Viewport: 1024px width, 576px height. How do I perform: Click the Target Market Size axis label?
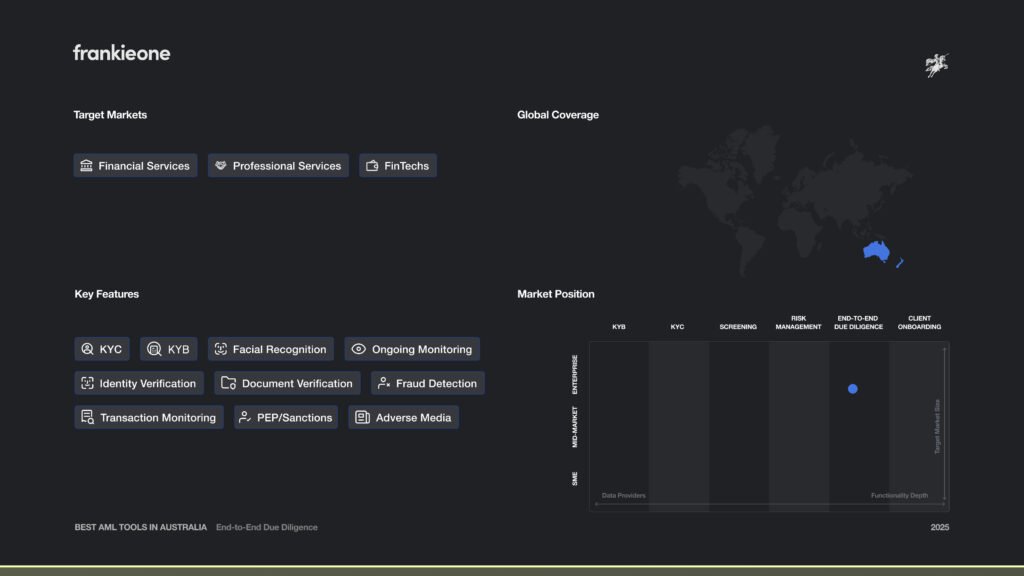pos(937,426)
